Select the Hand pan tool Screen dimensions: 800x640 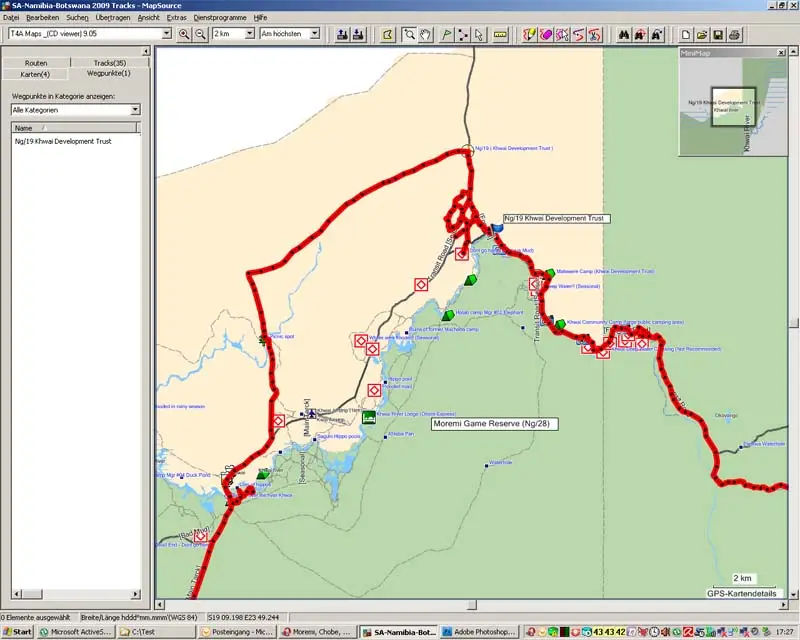coord(425,35)
